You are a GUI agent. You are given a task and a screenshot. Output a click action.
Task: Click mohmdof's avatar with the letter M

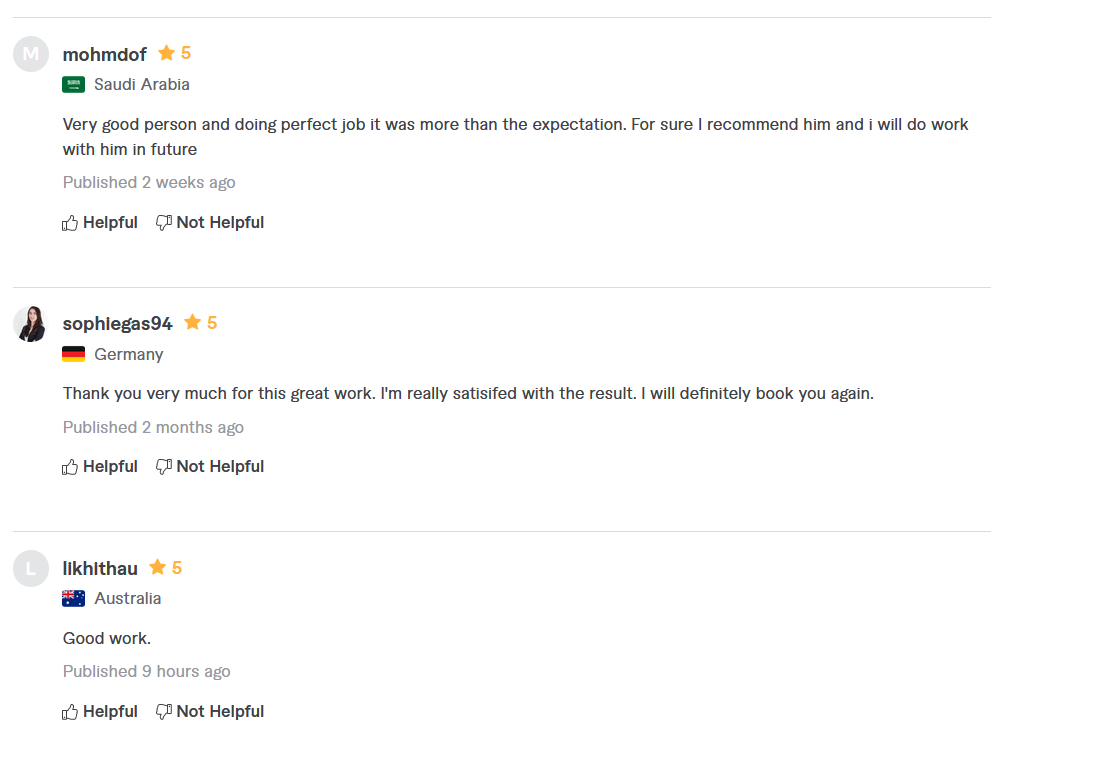tap(30, 54)
